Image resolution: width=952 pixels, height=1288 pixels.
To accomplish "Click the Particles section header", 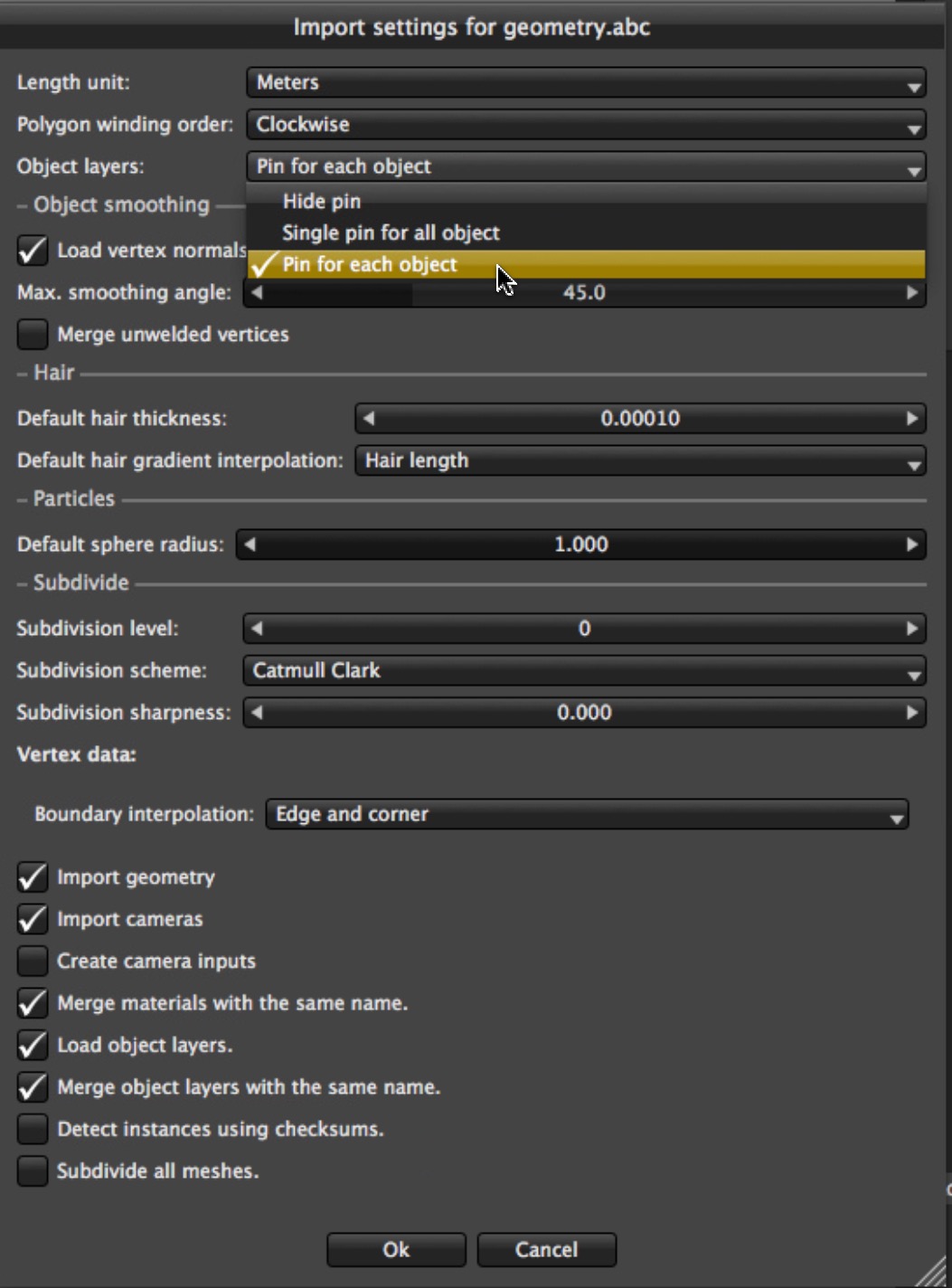I will click(x=73, y=499).
